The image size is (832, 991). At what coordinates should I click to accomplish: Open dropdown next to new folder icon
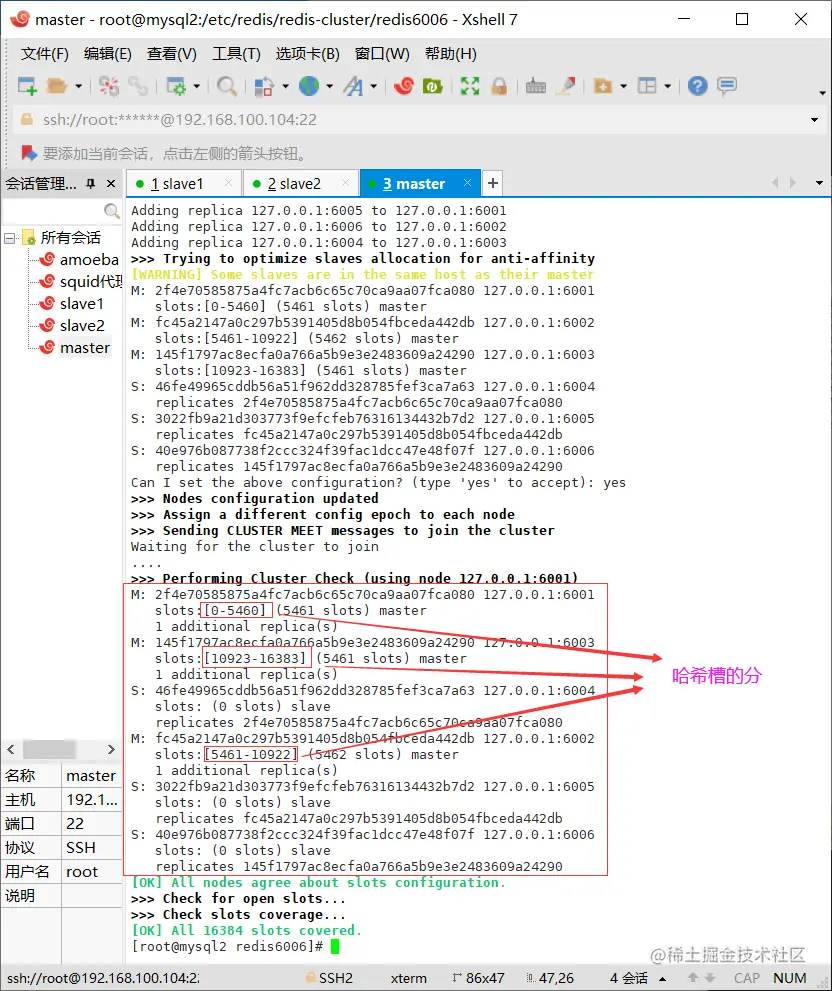point(623,86)
